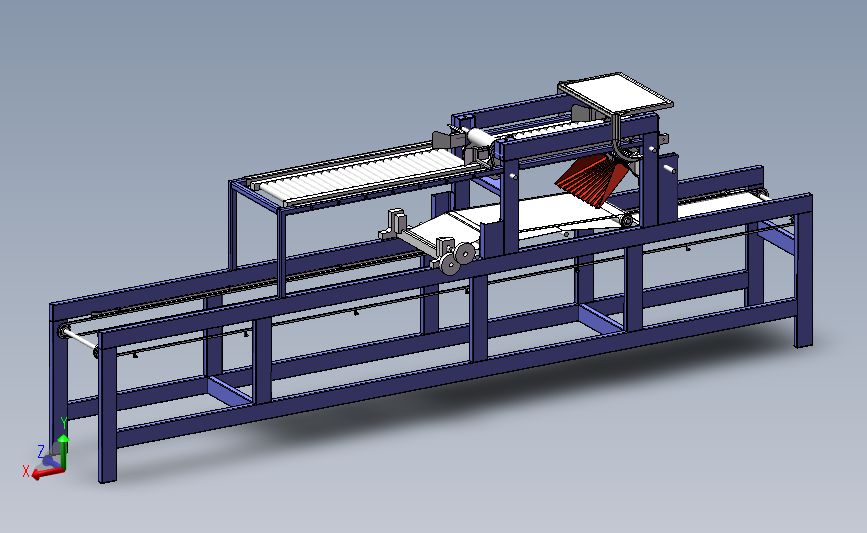The width and height of the screenshot is (867, 533).
Task: Select the pair of gray round rollers
Action: point(459,259)
